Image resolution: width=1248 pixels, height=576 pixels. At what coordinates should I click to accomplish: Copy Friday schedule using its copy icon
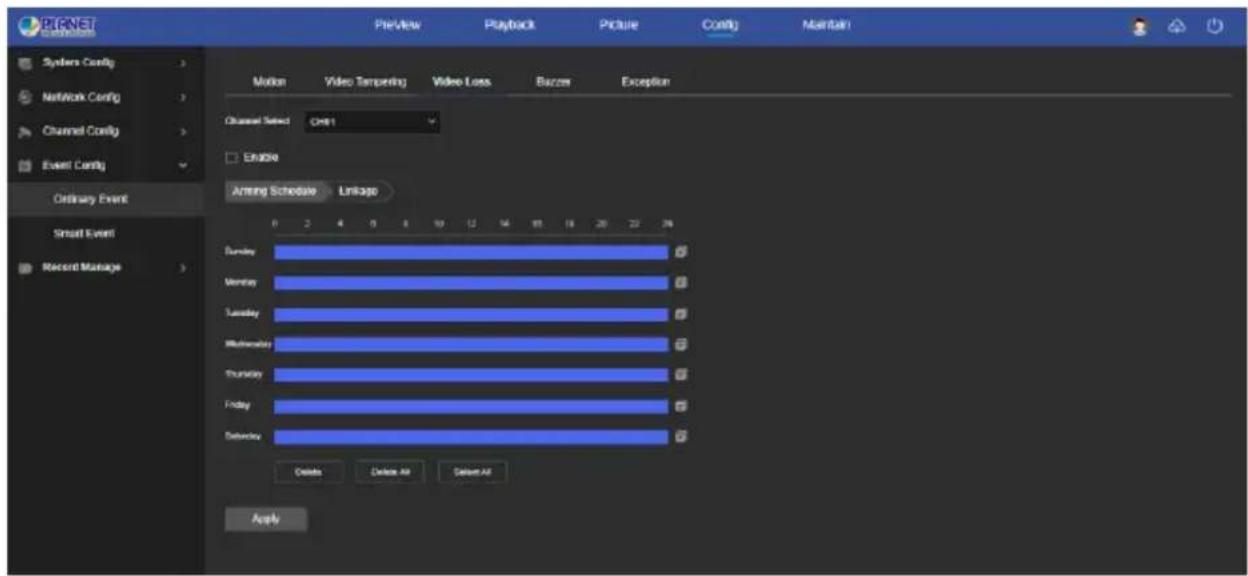(680, 406)
